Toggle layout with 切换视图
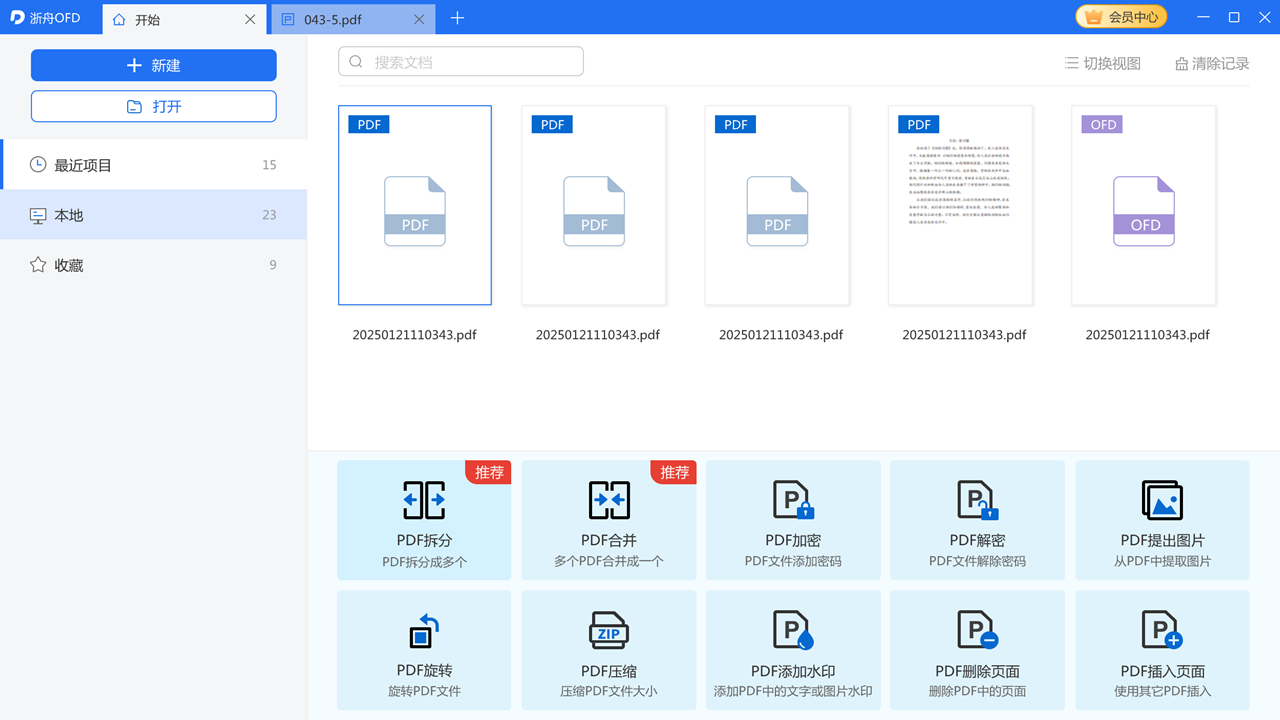Image resolution: width=1280 pixels, height=720 pixels. (x=1103, y=63)
